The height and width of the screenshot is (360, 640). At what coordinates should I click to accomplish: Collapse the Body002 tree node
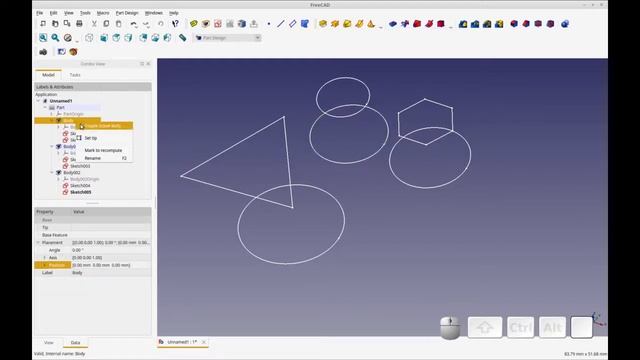click(x=52, y=173)
